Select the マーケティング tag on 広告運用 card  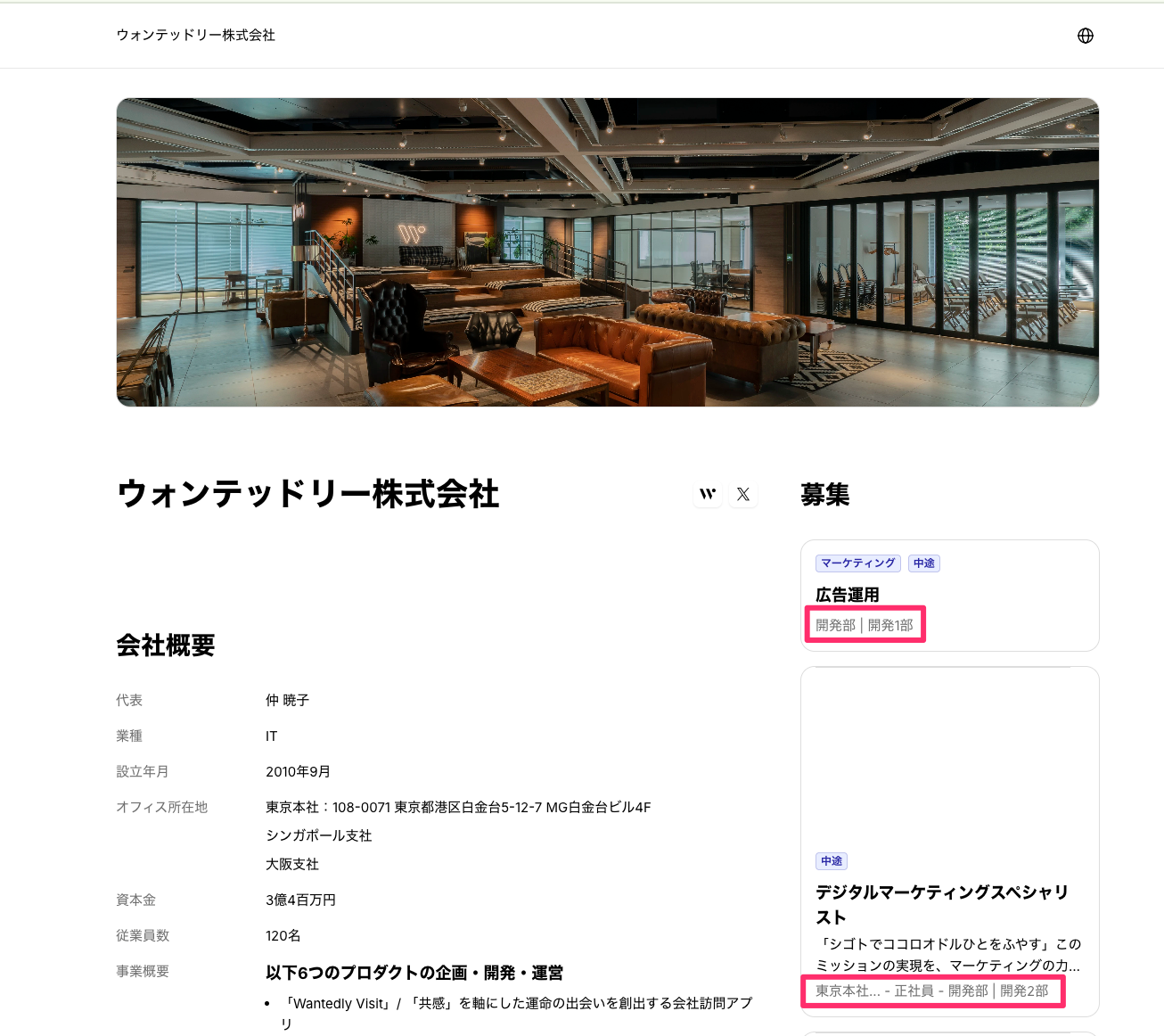tap(857, 563)
